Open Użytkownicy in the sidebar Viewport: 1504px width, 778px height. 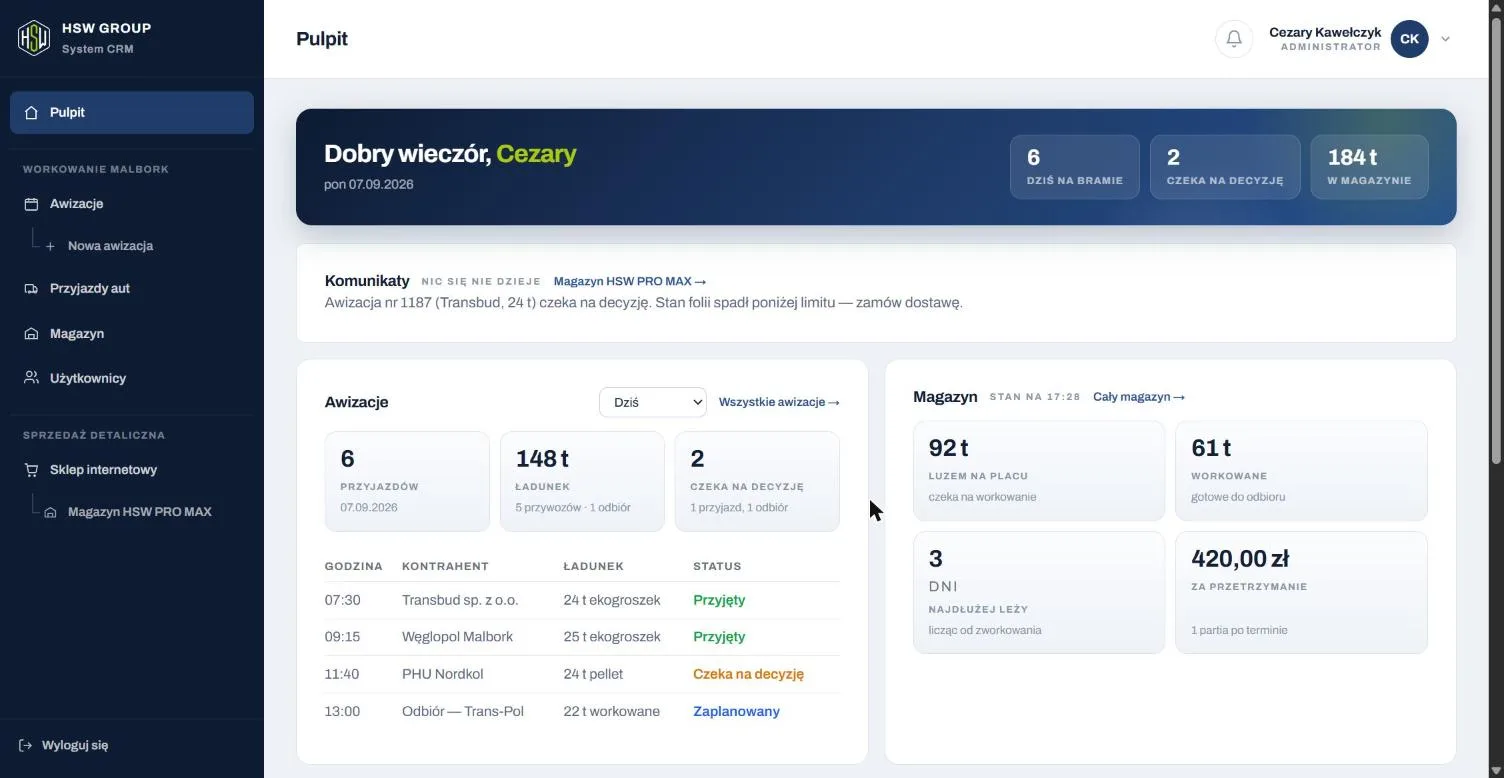tap(132, 378)
